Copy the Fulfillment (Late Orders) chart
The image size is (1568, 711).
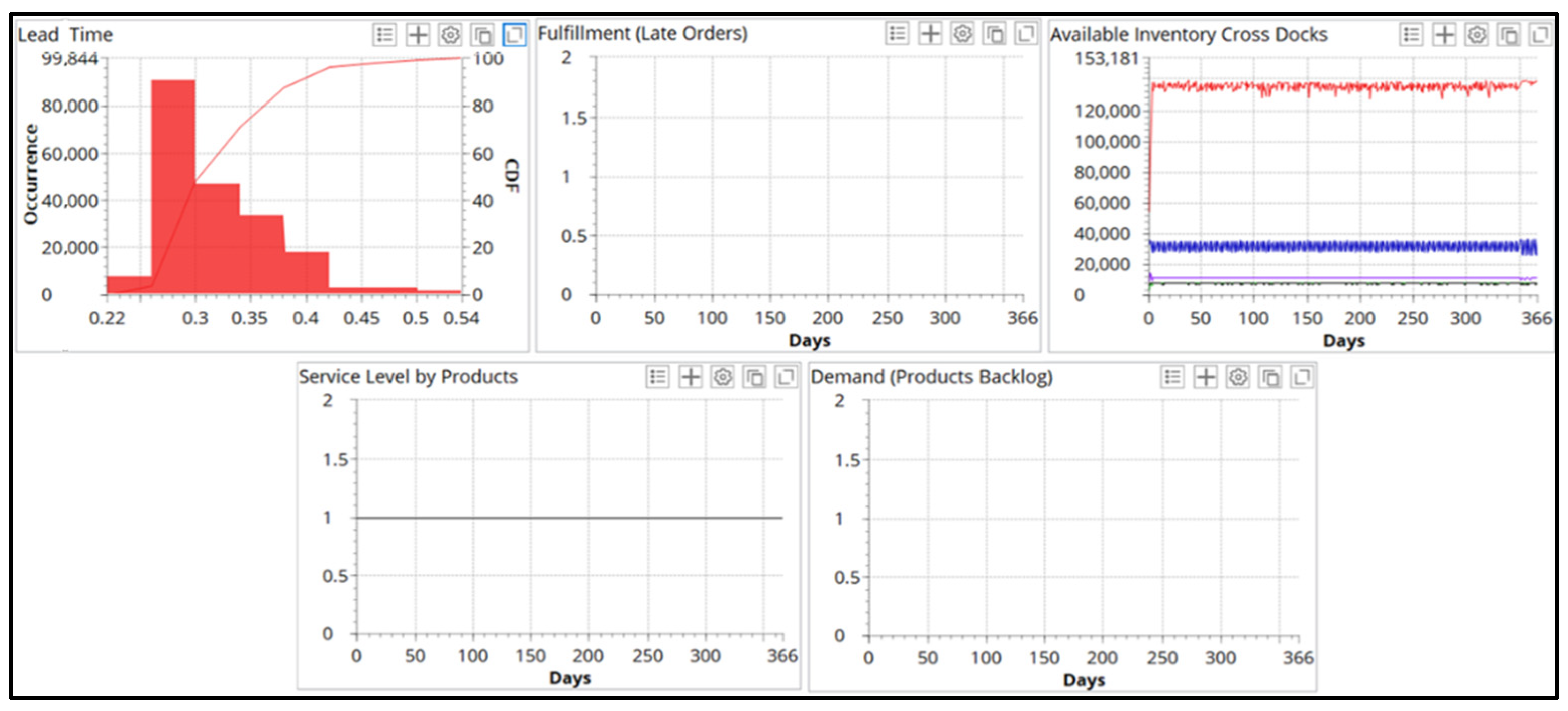[995, 34]
